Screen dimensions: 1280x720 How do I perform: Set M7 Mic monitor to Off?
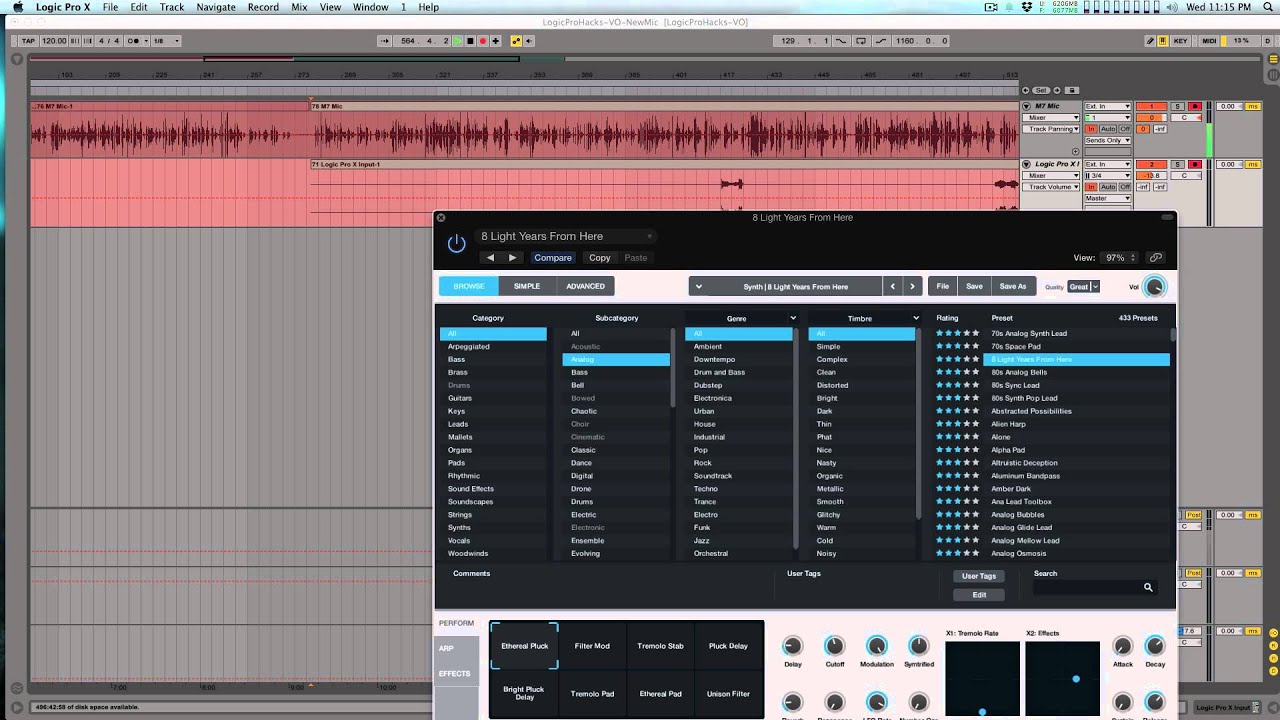pos(1125,129)
